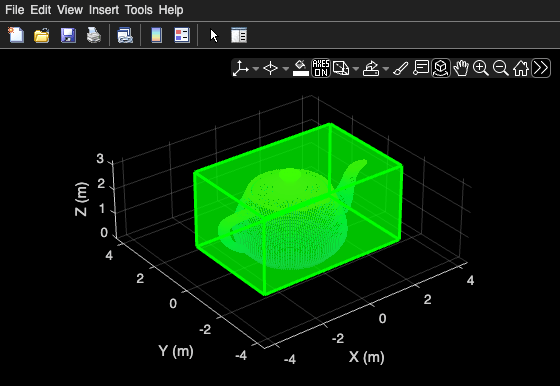Viewport: 560px width, 386px height.
Task: Open the Tools menu
Action: point(139,10)
